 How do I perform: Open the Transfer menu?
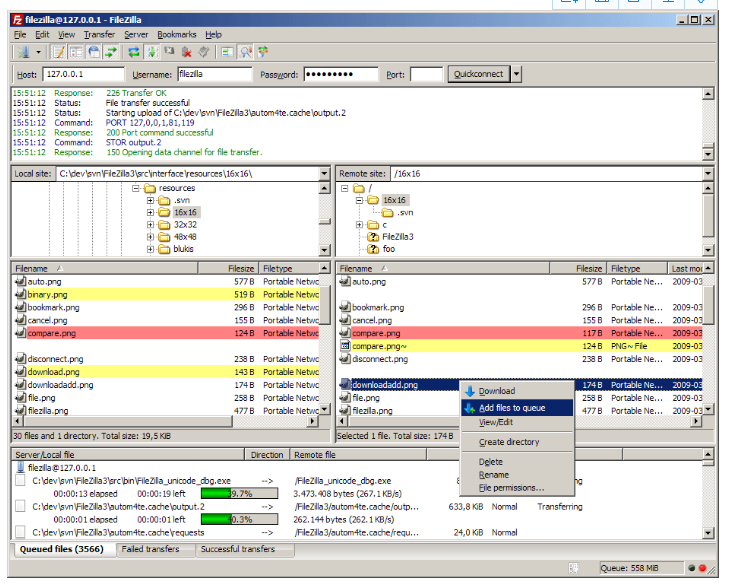[x=99, y=35]
